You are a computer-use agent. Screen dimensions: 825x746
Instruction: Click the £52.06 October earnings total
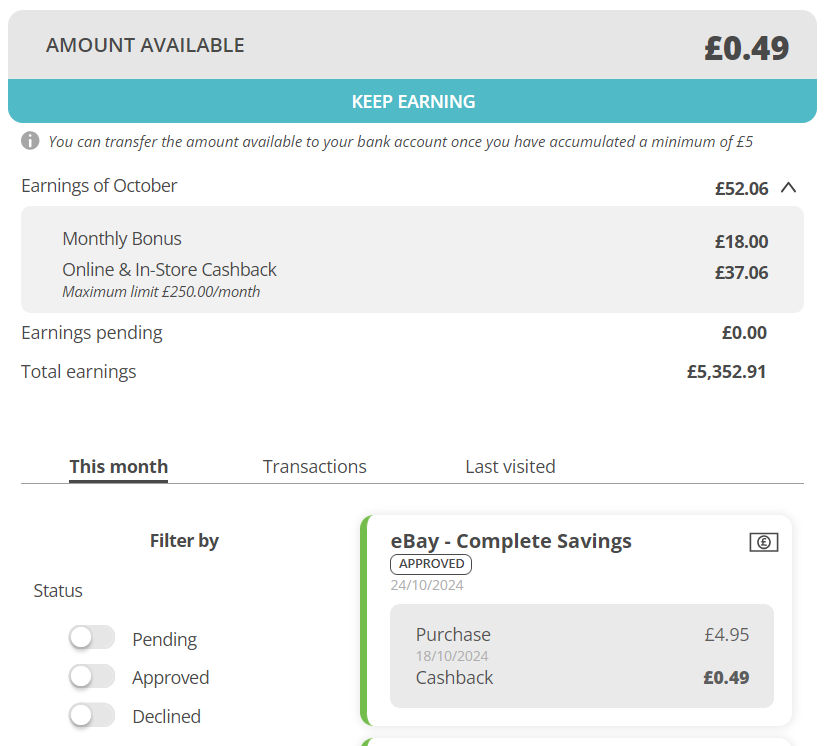pyautogui.click(x=741, y=188)
